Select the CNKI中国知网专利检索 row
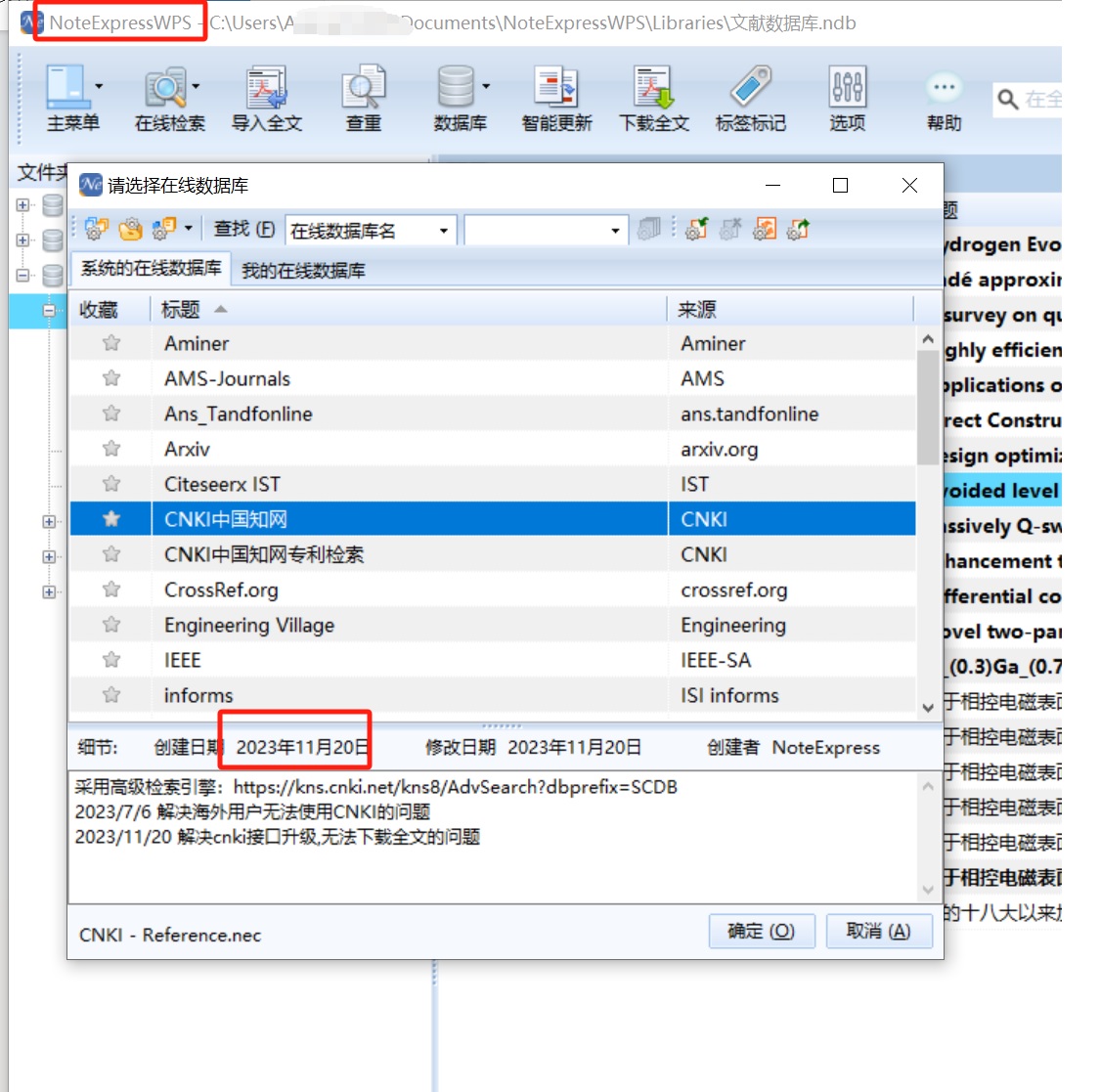The height and width of the screenshot is (1092, 1100). coord(493,554)
